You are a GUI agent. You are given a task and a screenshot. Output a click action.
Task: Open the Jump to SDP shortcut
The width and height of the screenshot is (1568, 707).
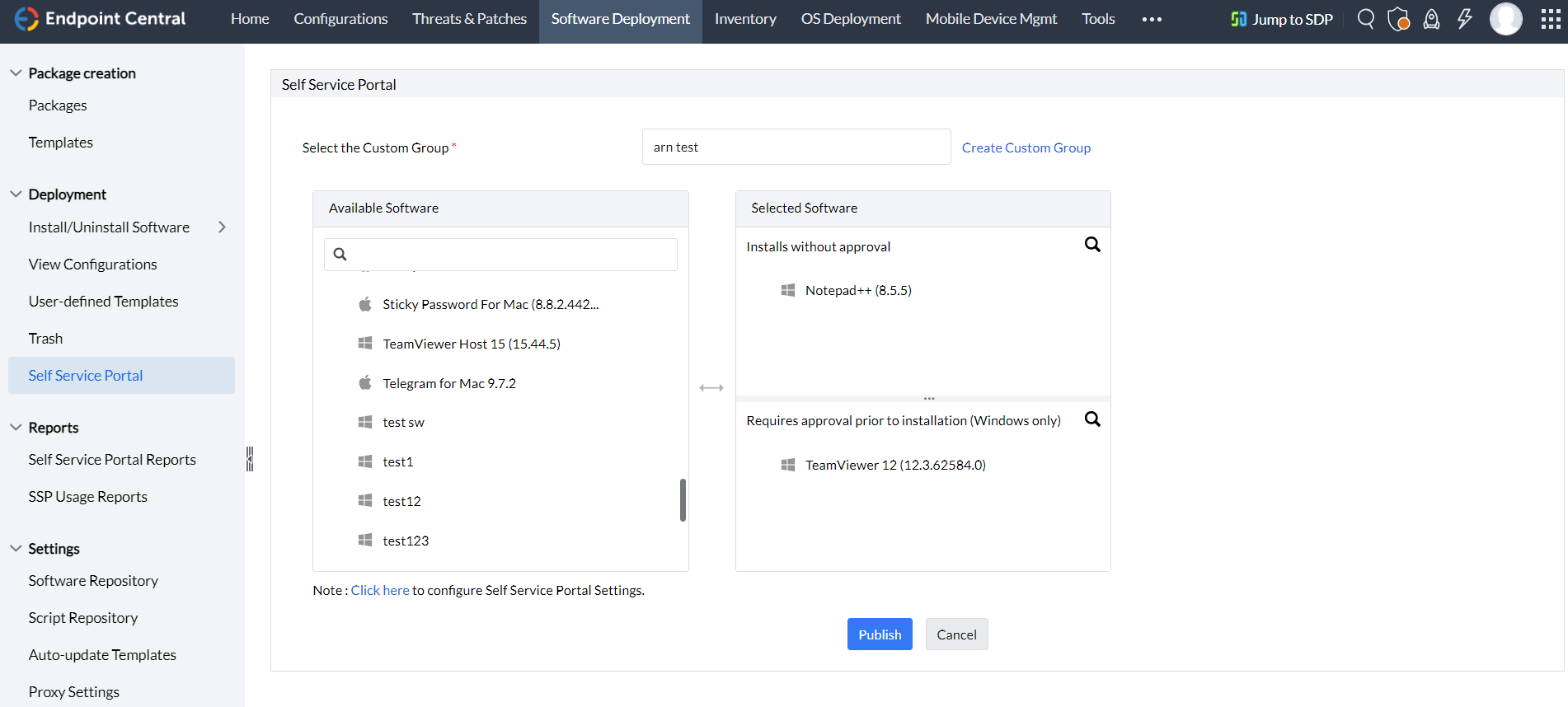(x=1282, y=19)
